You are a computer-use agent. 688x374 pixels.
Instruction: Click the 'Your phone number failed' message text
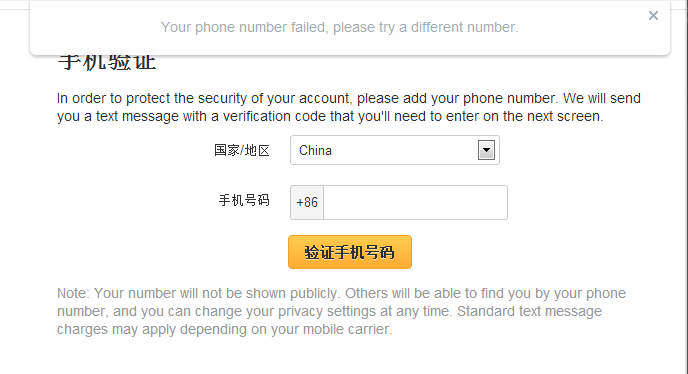(340, 27)
